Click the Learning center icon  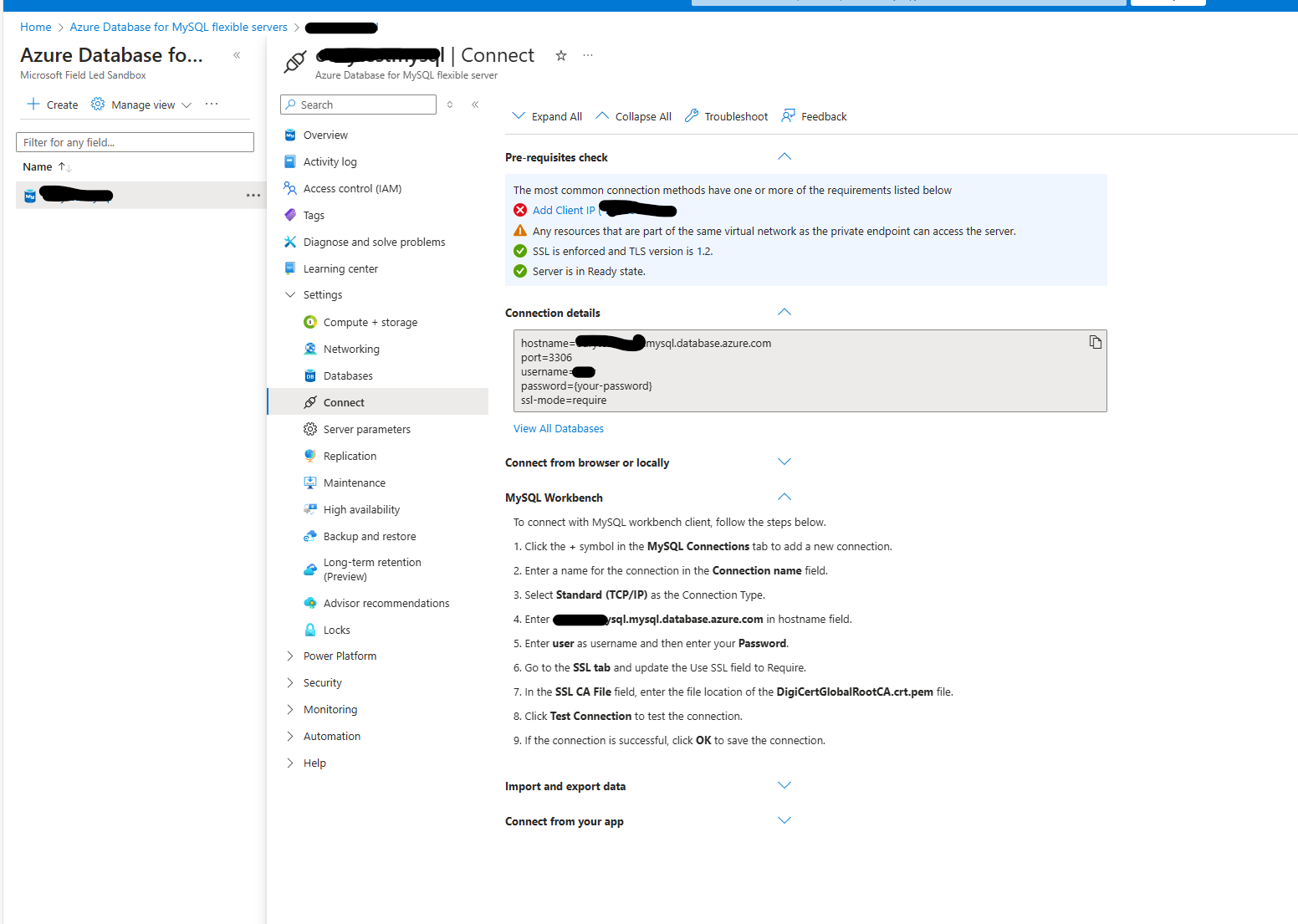point(290,269)
